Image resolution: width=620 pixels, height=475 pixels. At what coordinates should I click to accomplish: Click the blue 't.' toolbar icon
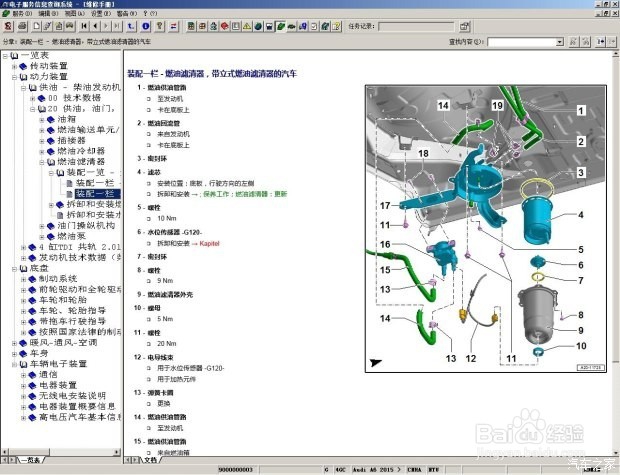click(x=131, y=26)
